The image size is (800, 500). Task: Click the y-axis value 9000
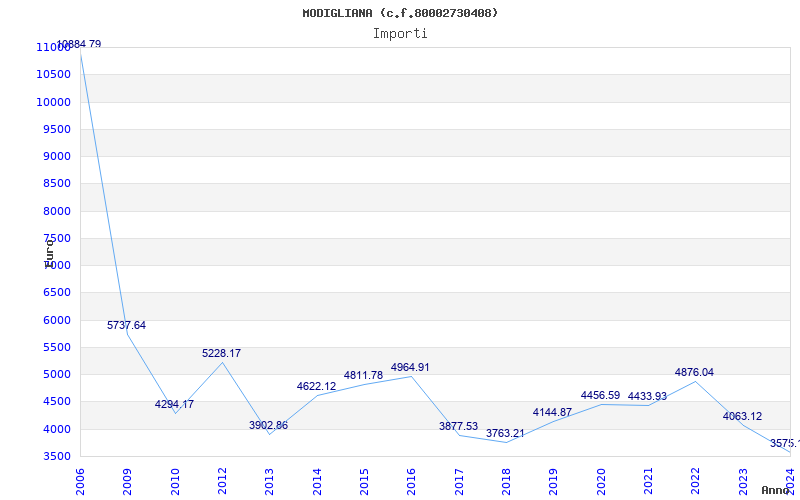56,157
